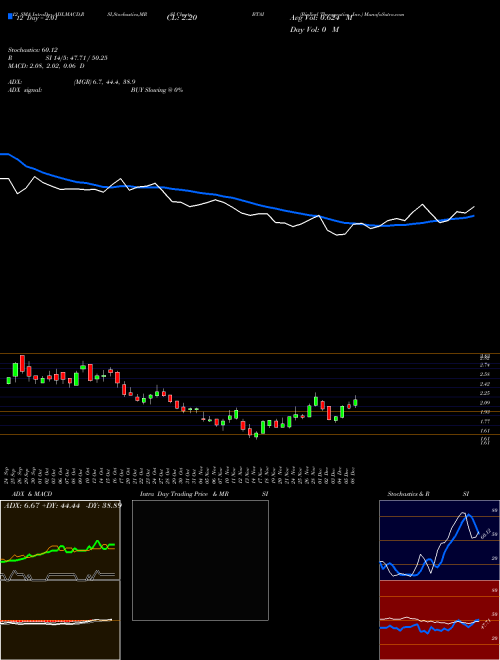Click the 'BUY Slowing @ 0%' signal text
Viewport: 500px width, 660px height.
coord(157,90)
